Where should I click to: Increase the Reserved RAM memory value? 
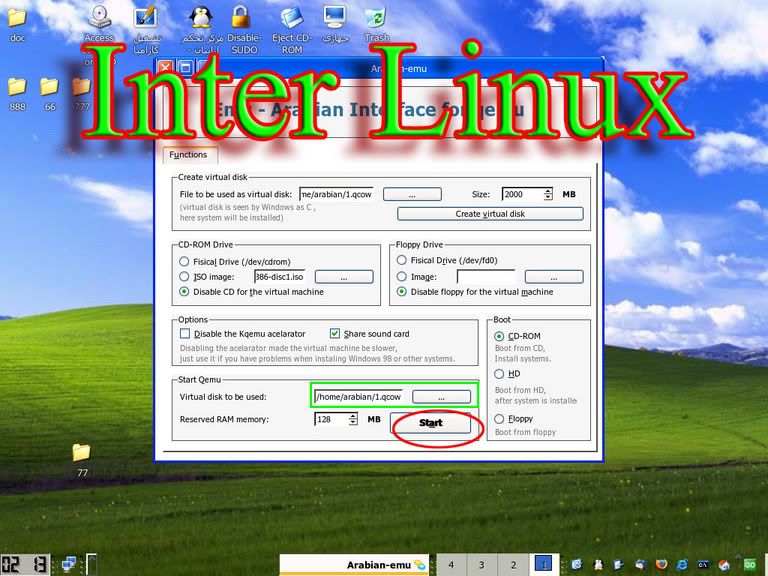pos(353,416)
